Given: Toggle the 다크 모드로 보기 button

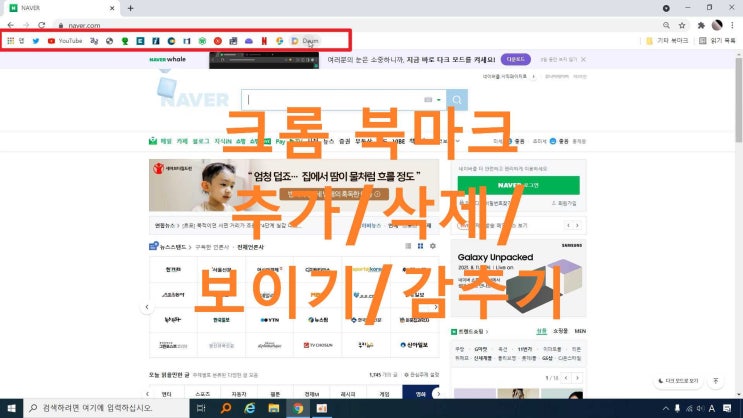Looking at the screenshot, I should coord(678,381).
